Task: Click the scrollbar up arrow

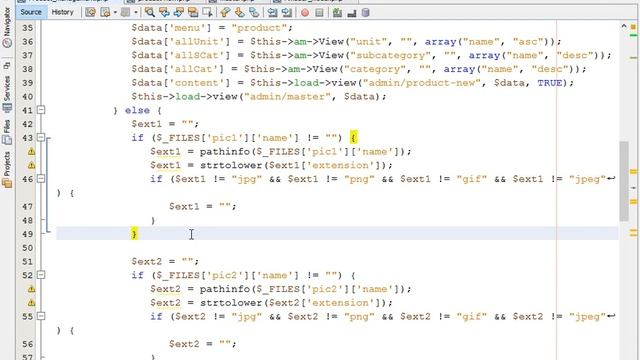Action: tap(624, 26)
